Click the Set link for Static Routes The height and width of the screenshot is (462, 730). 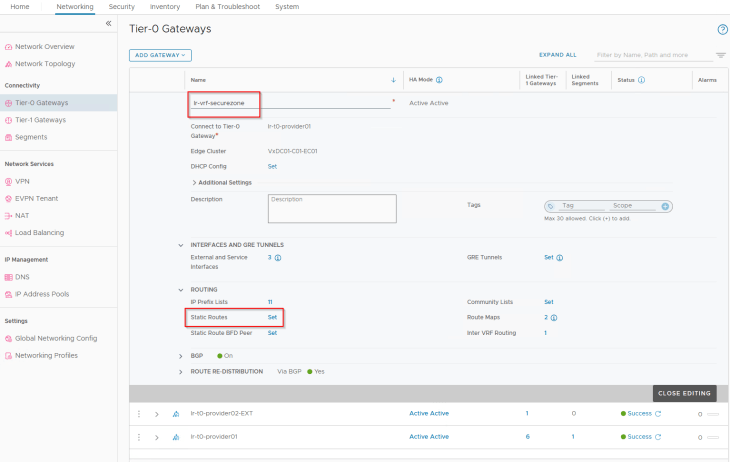click(272, 317)
